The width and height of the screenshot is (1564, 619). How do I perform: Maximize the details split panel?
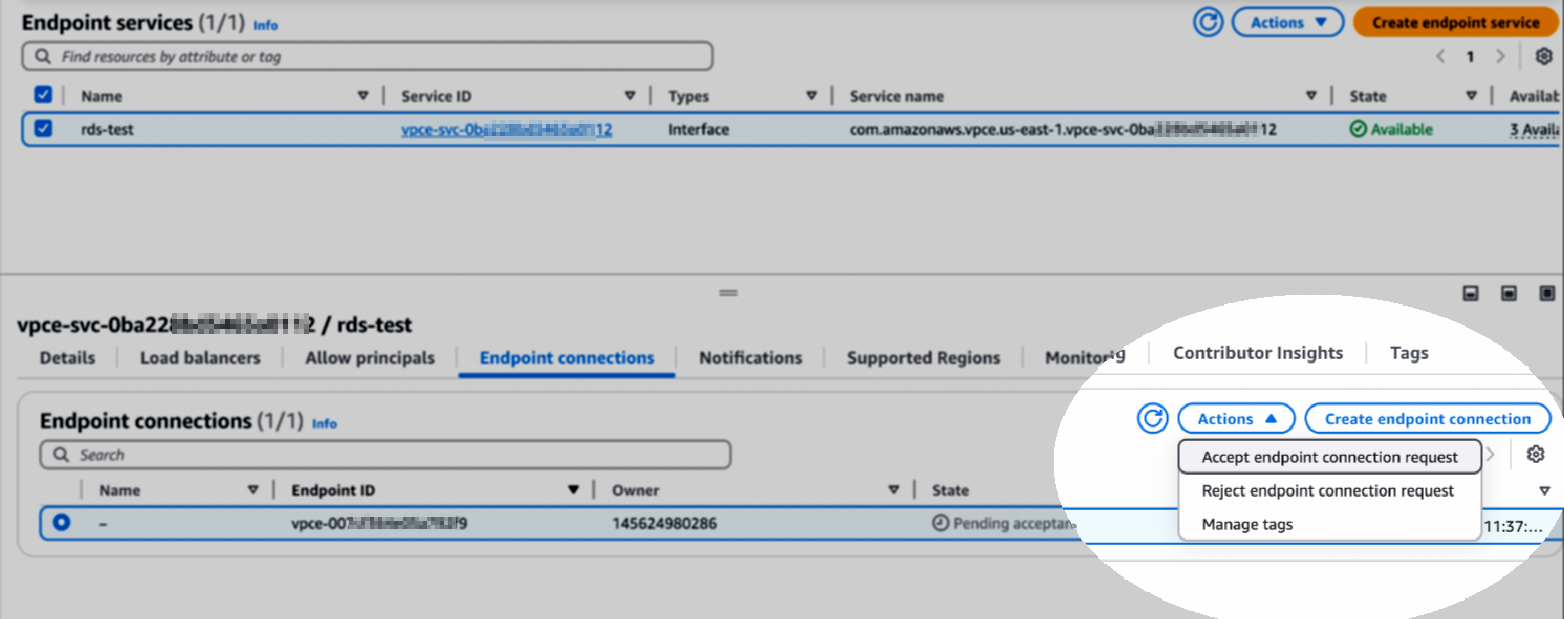click(x=1547, y=294)
